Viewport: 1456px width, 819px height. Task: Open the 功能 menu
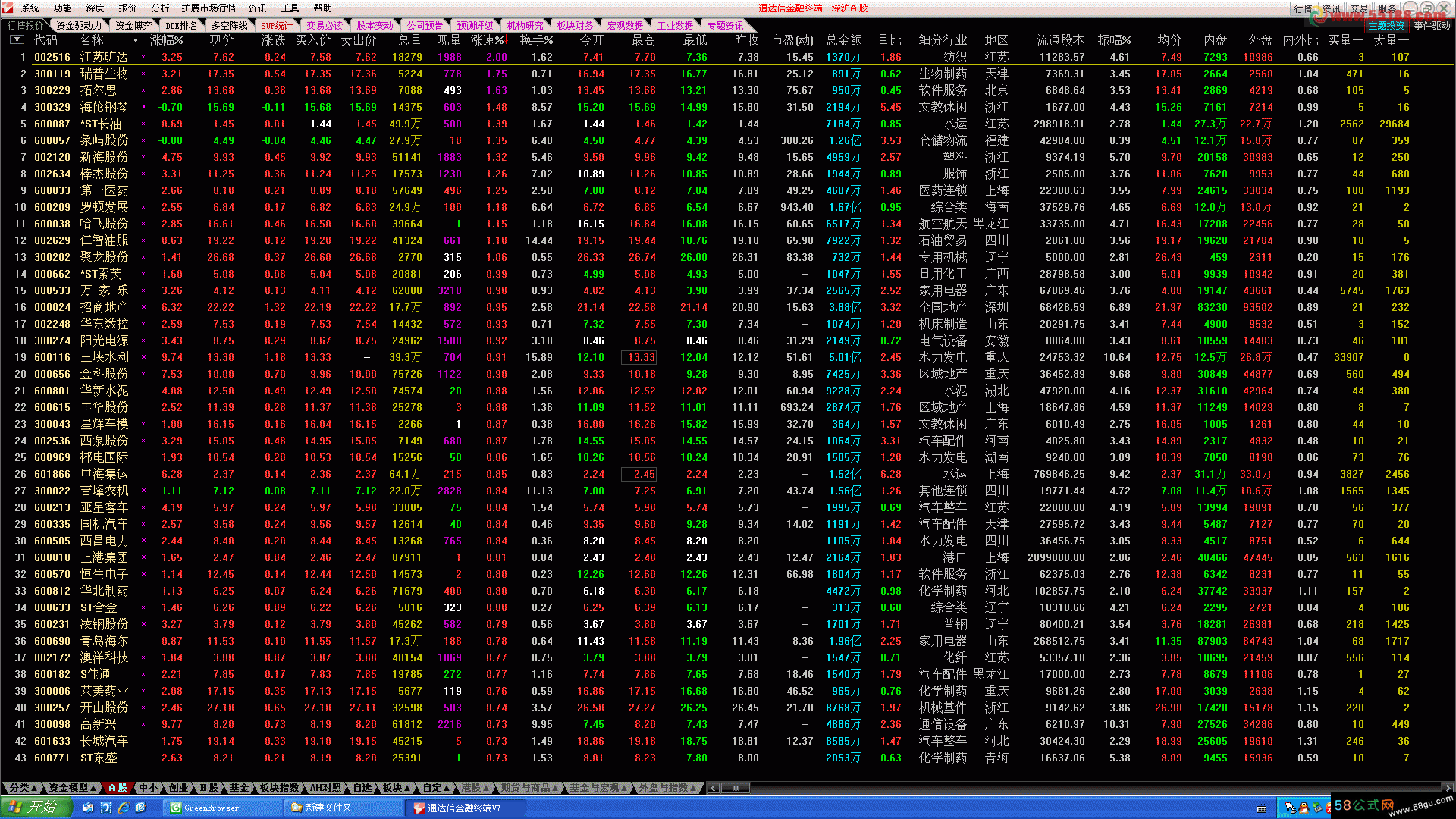[x=63, y=8]
